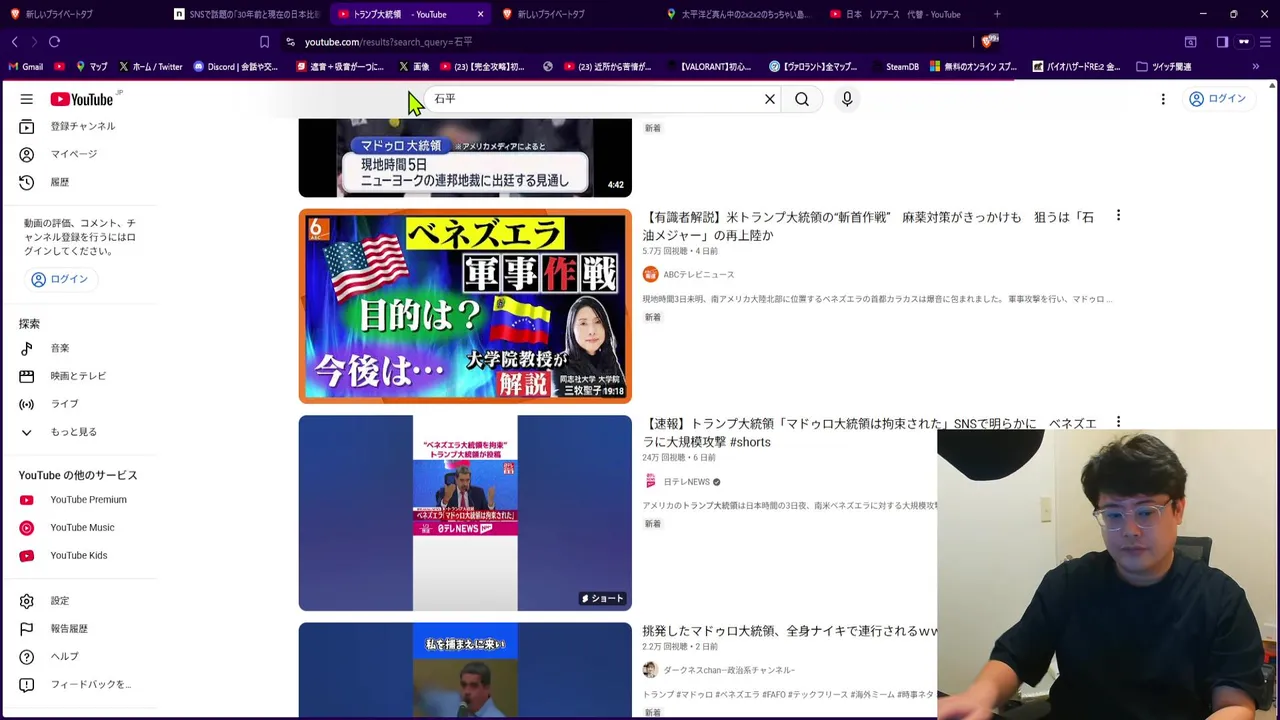Switch to the SNSで話題の tab

click(x=246, y=14)
